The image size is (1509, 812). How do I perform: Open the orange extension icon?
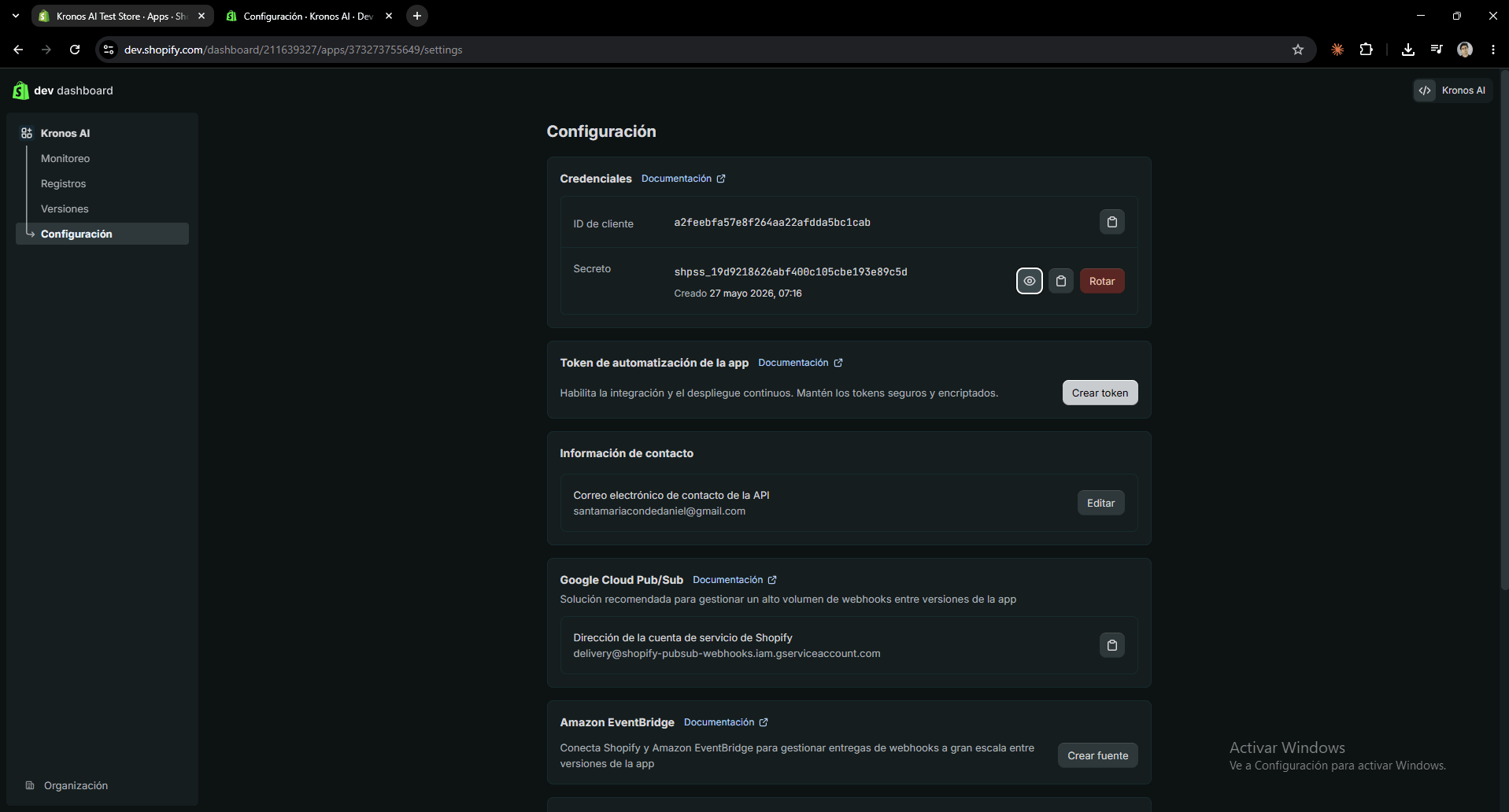pos(1337,50)
